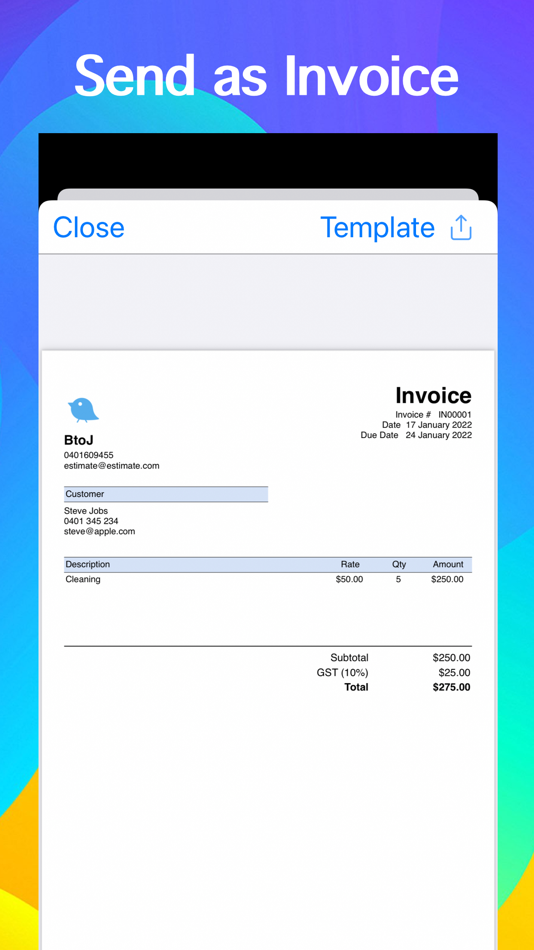Tap the Subtotal label

click(349, 658)
